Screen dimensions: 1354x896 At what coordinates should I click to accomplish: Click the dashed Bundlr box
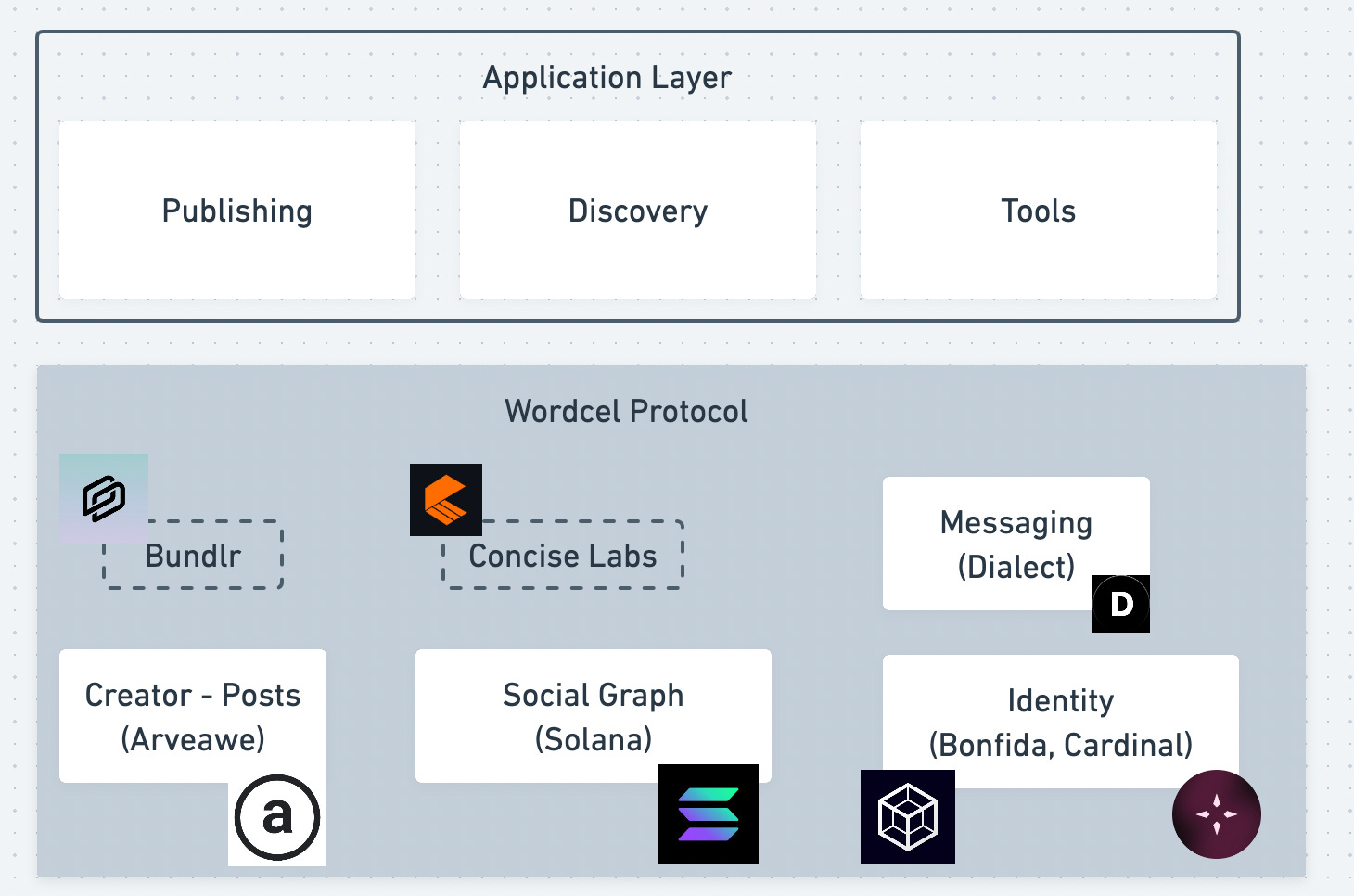tap(193, 555)
